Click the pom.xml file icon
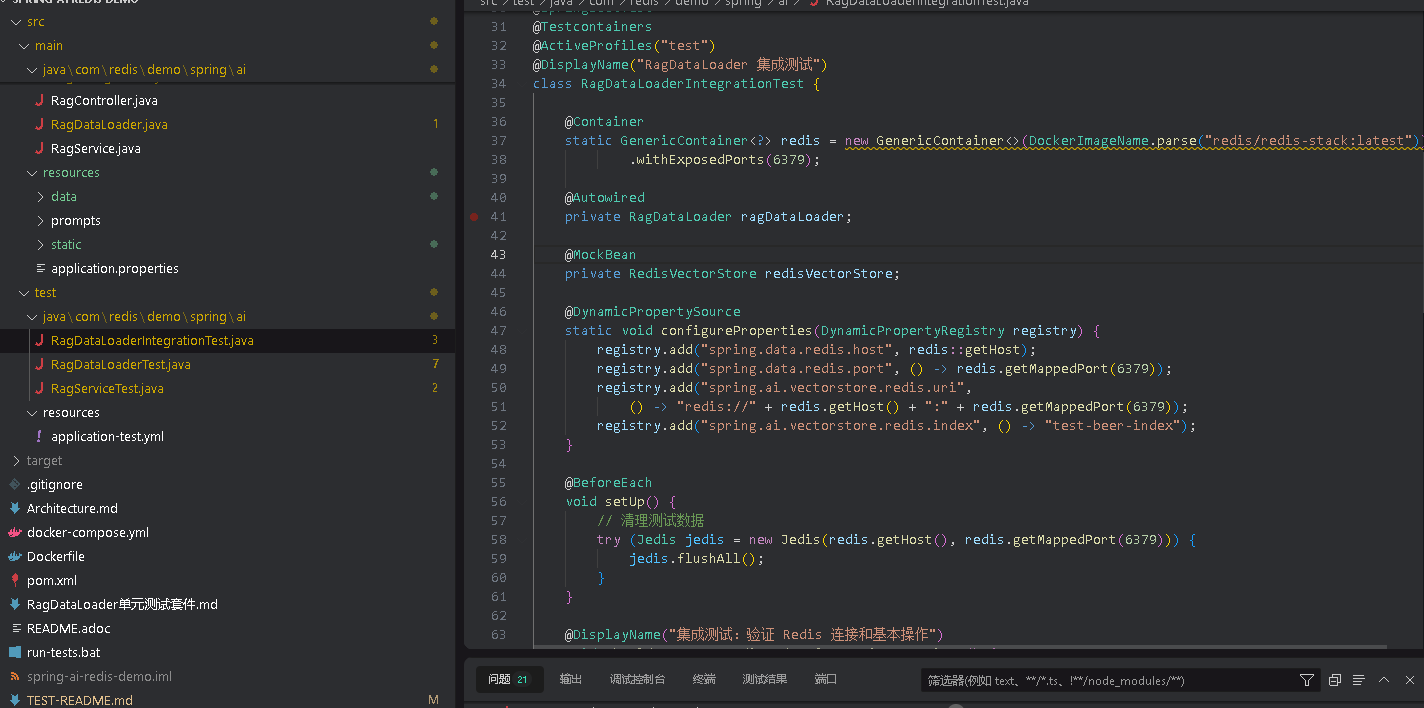The height and width of the screenshot is (708, 1424). tap(15, 581)
